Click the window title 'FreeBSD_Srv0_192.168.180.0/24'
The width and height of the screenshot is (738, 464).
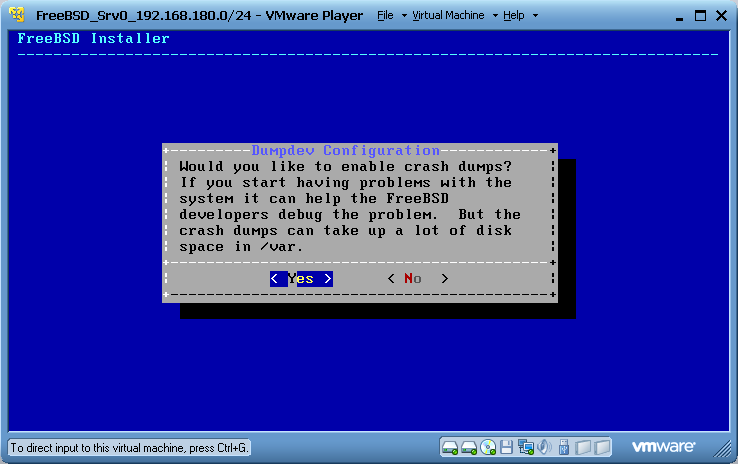click(144, 16)
